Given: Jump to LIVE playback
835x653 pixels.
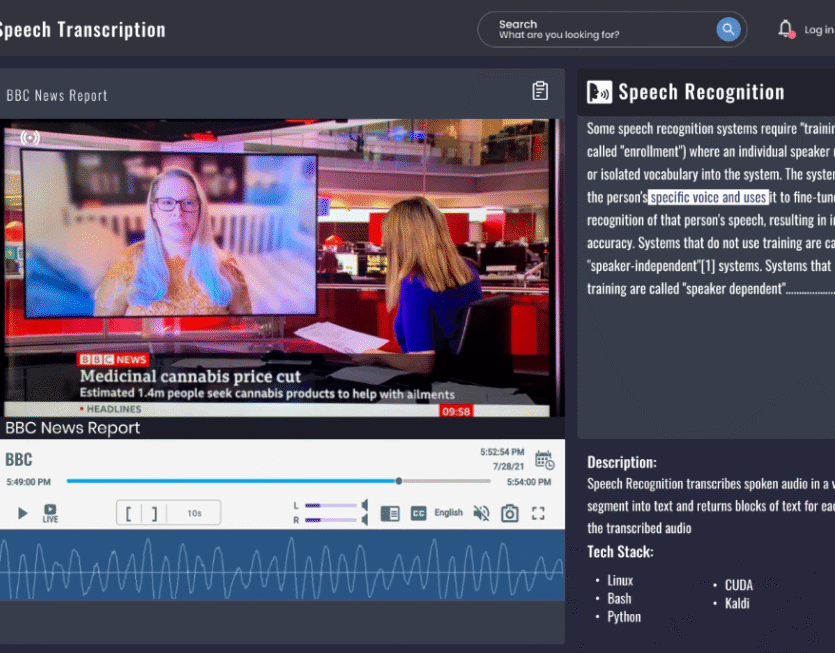Looking at the screenshot, I should pos(50,513).
